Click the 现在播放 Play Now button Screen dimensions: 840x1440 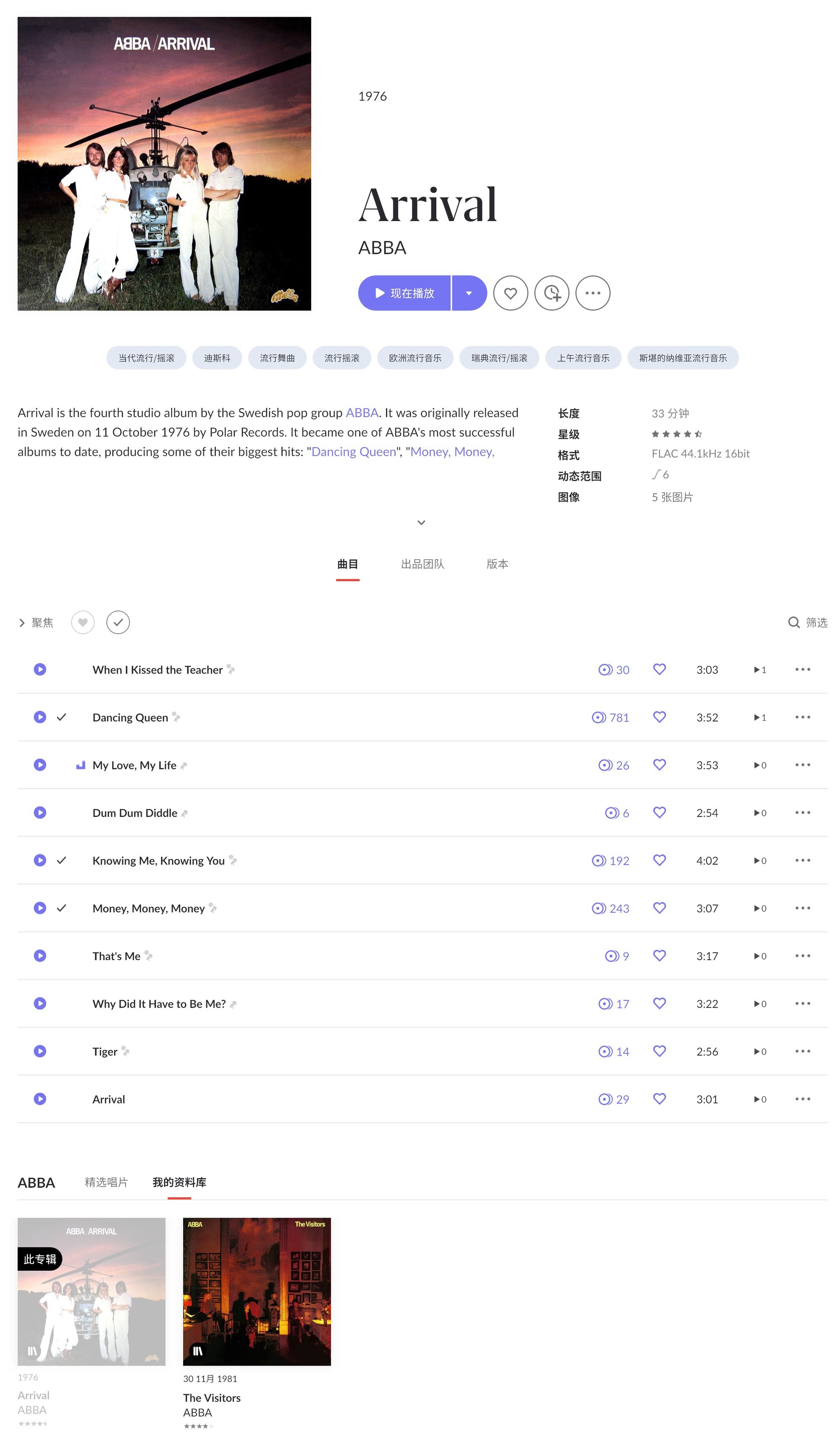(x=404, y=293)
